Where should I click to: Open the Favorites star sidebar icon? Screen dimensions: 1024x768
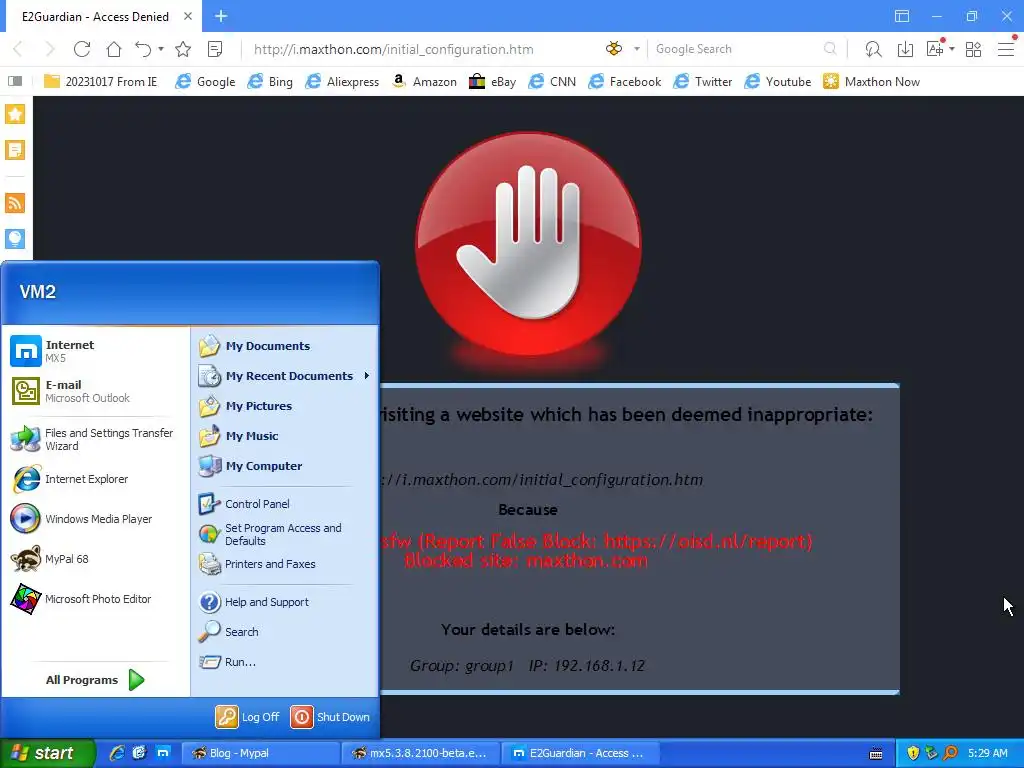coord(15,114)
